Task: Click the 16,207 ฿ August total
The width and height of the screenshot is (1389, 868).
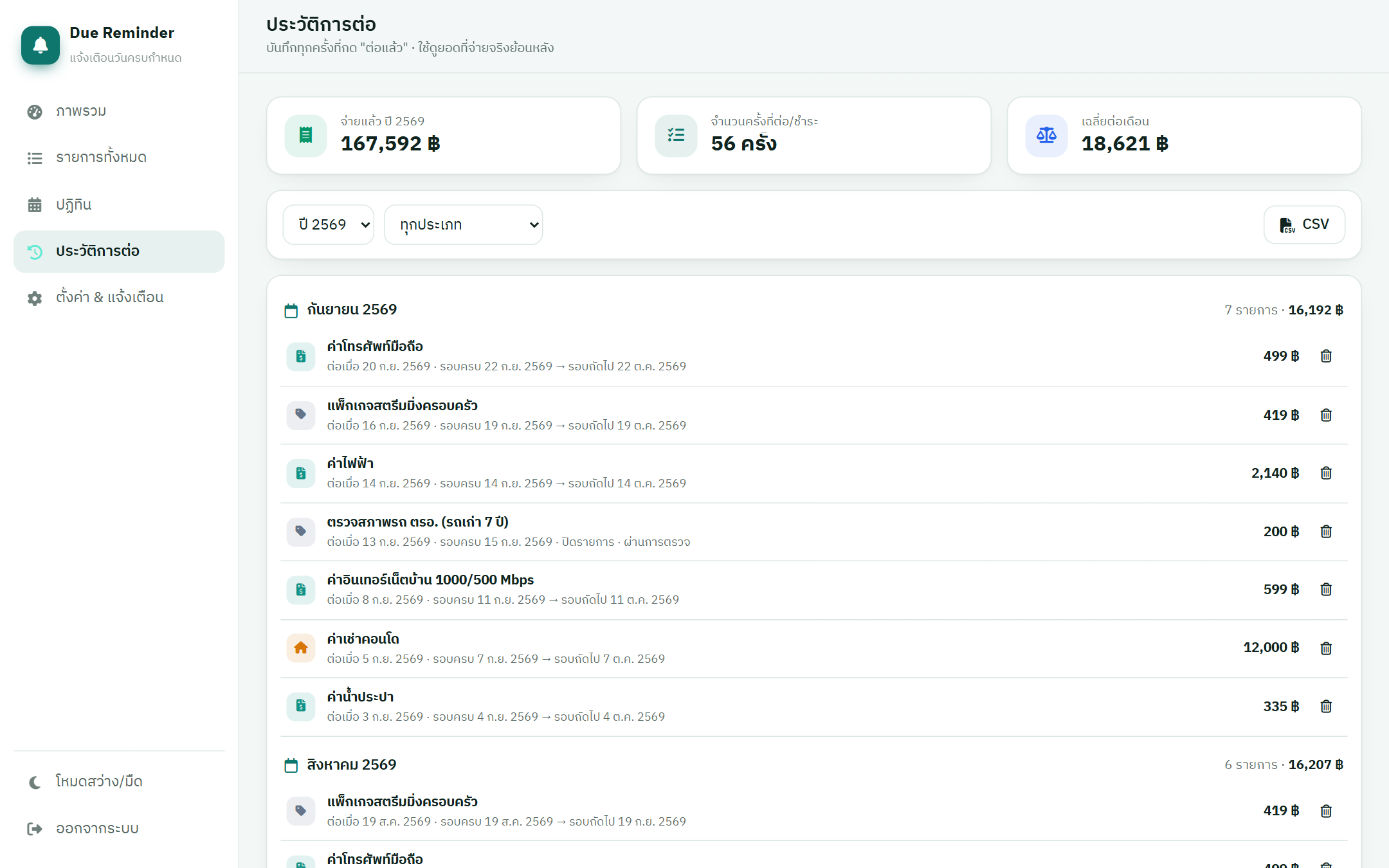Action: coord(1316,764)
